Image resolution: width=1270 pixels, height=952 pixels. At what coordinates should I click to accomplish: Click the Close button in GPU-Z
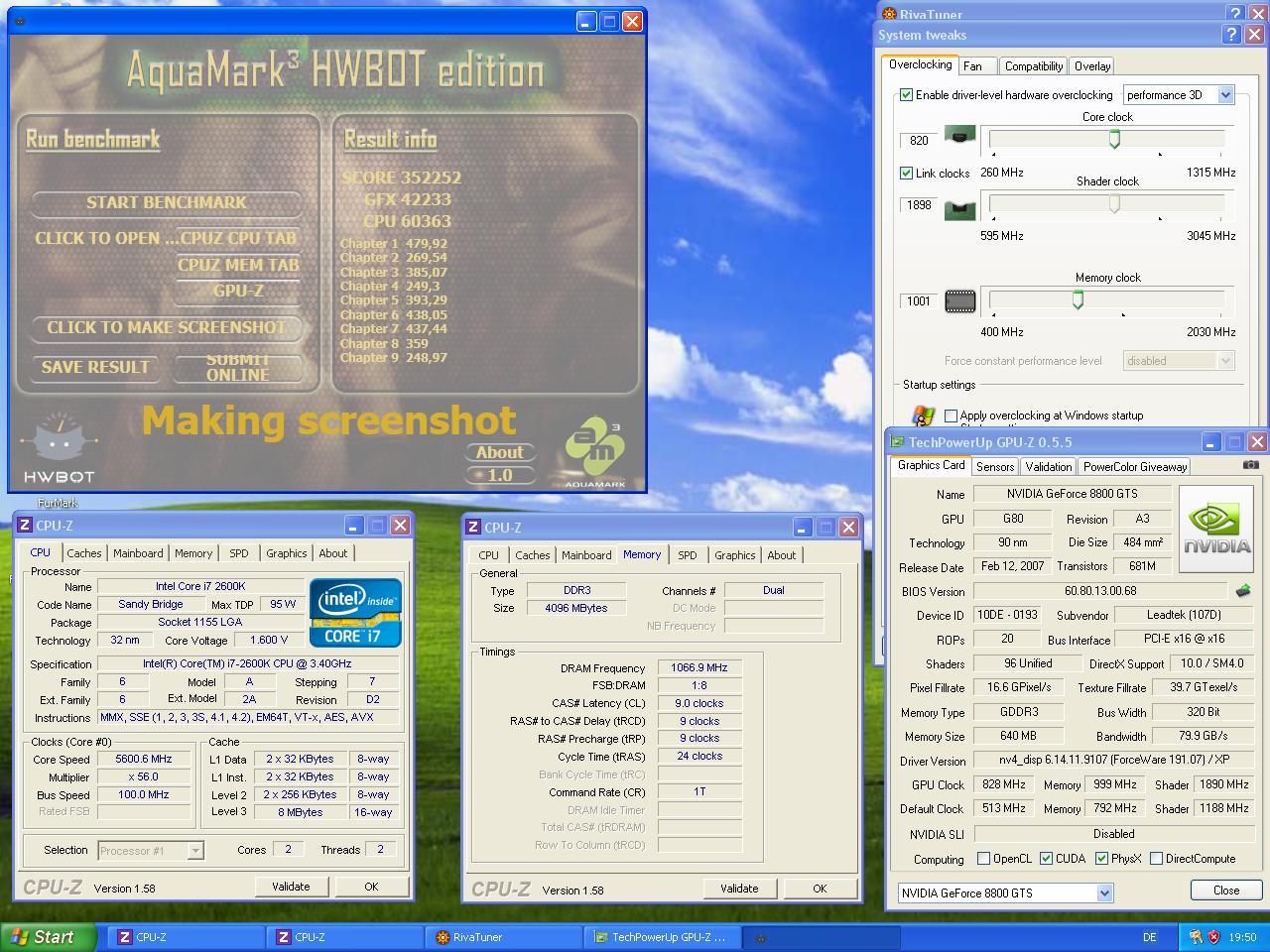coord(1226,891)
